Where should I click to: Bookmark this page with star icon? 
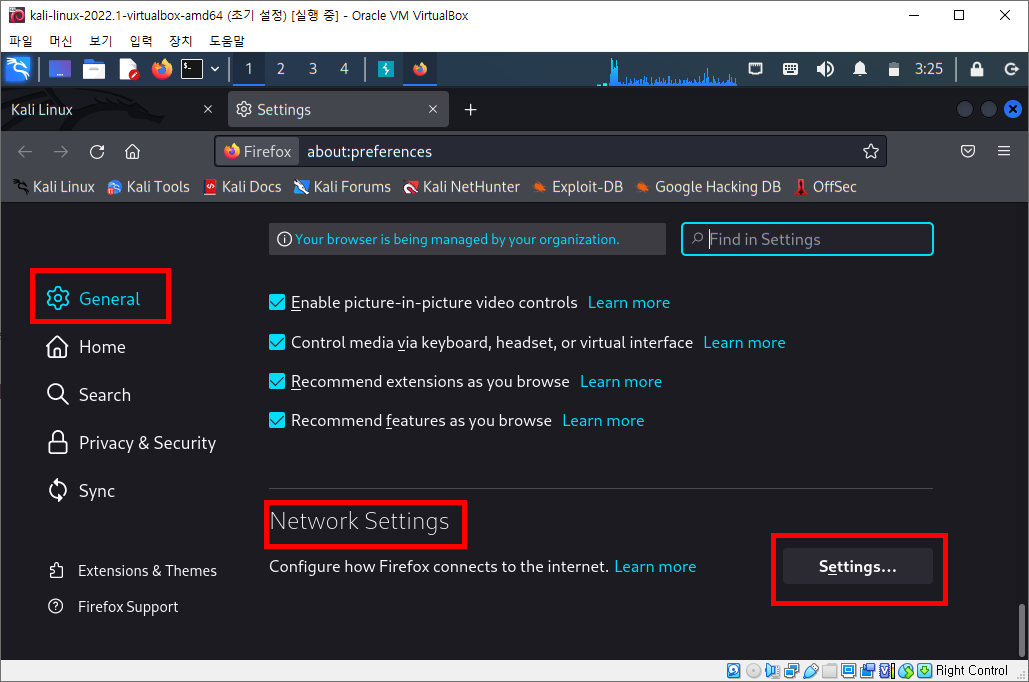click(870, 152)
